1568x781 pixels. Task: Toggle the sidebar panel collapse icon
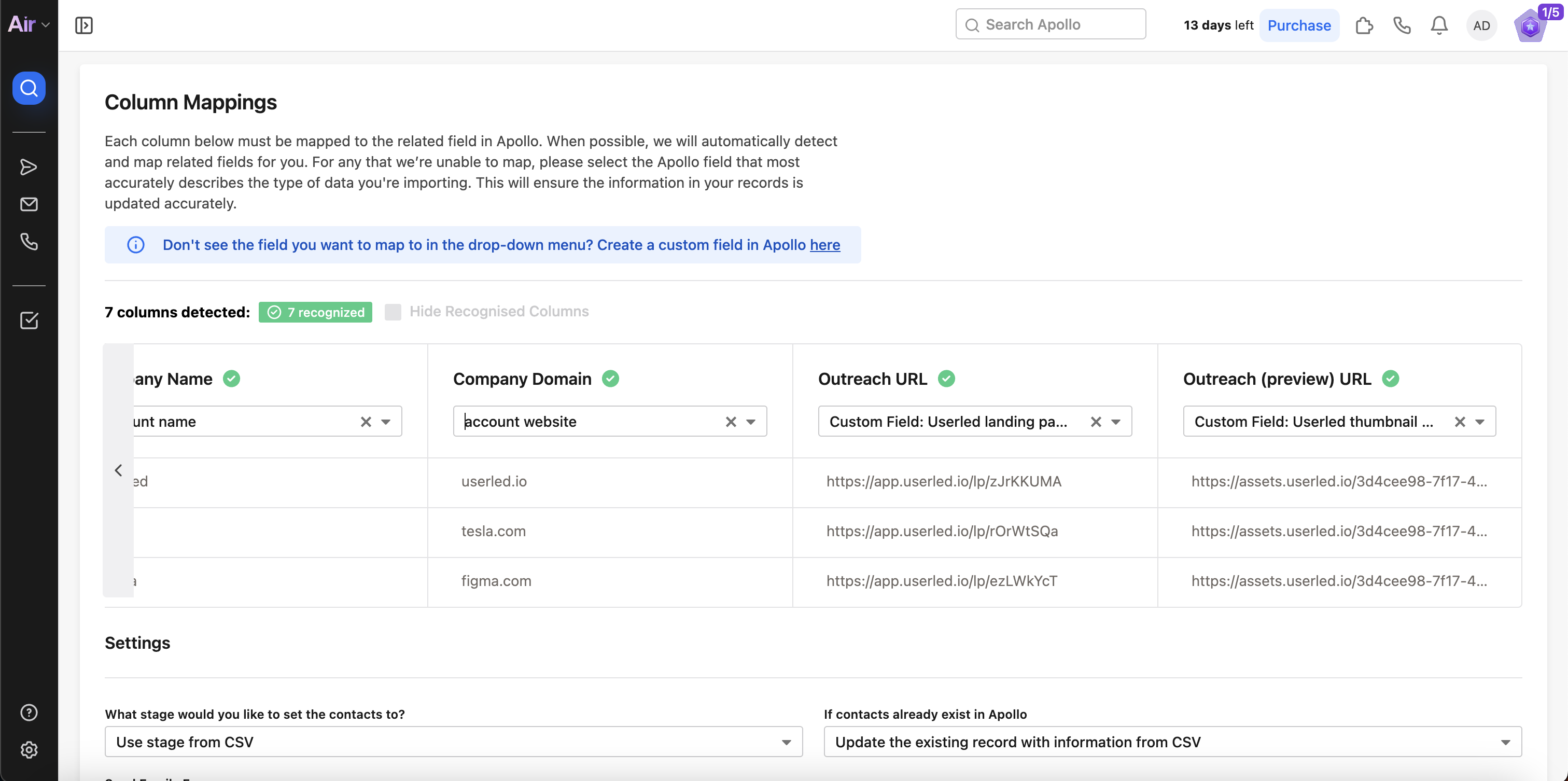click(84, 25)
